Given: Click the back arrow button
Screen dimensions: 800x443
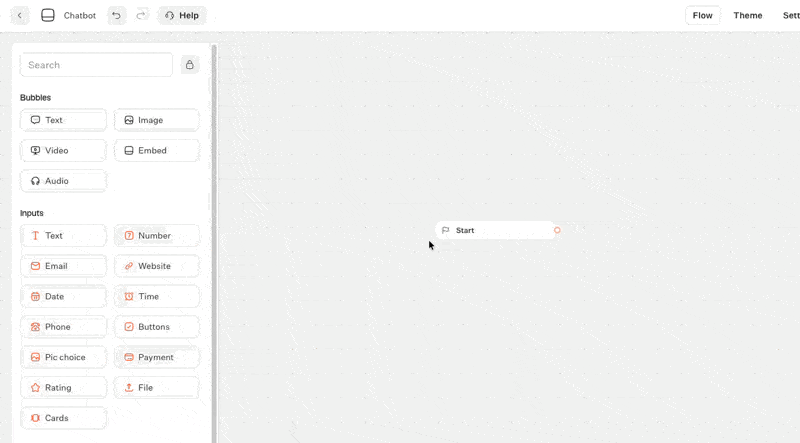Looking at the screenshot, I should [x=19, y=16].
